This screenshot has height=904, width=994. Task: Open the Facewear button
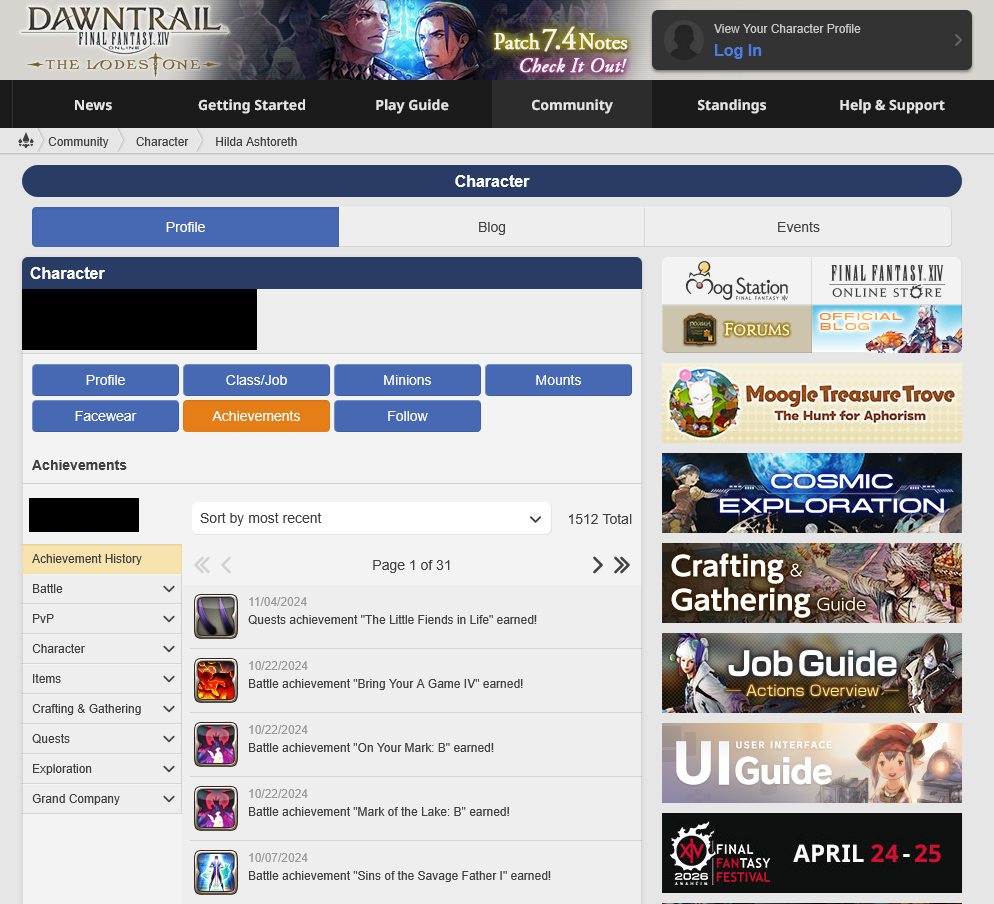tap(105, 416)
